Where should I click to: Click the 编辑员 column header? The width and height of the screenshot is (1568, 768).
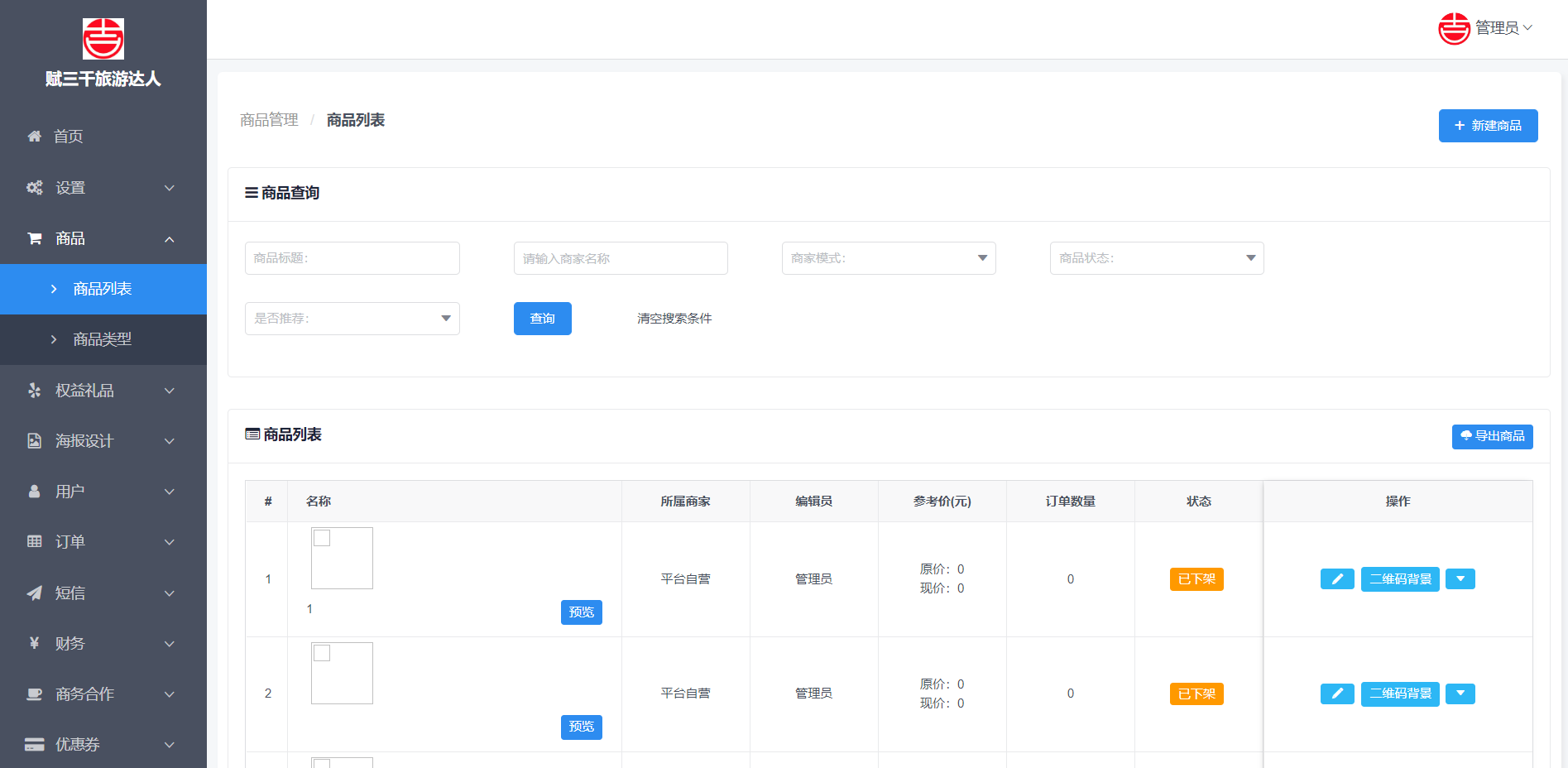point(814,502)
